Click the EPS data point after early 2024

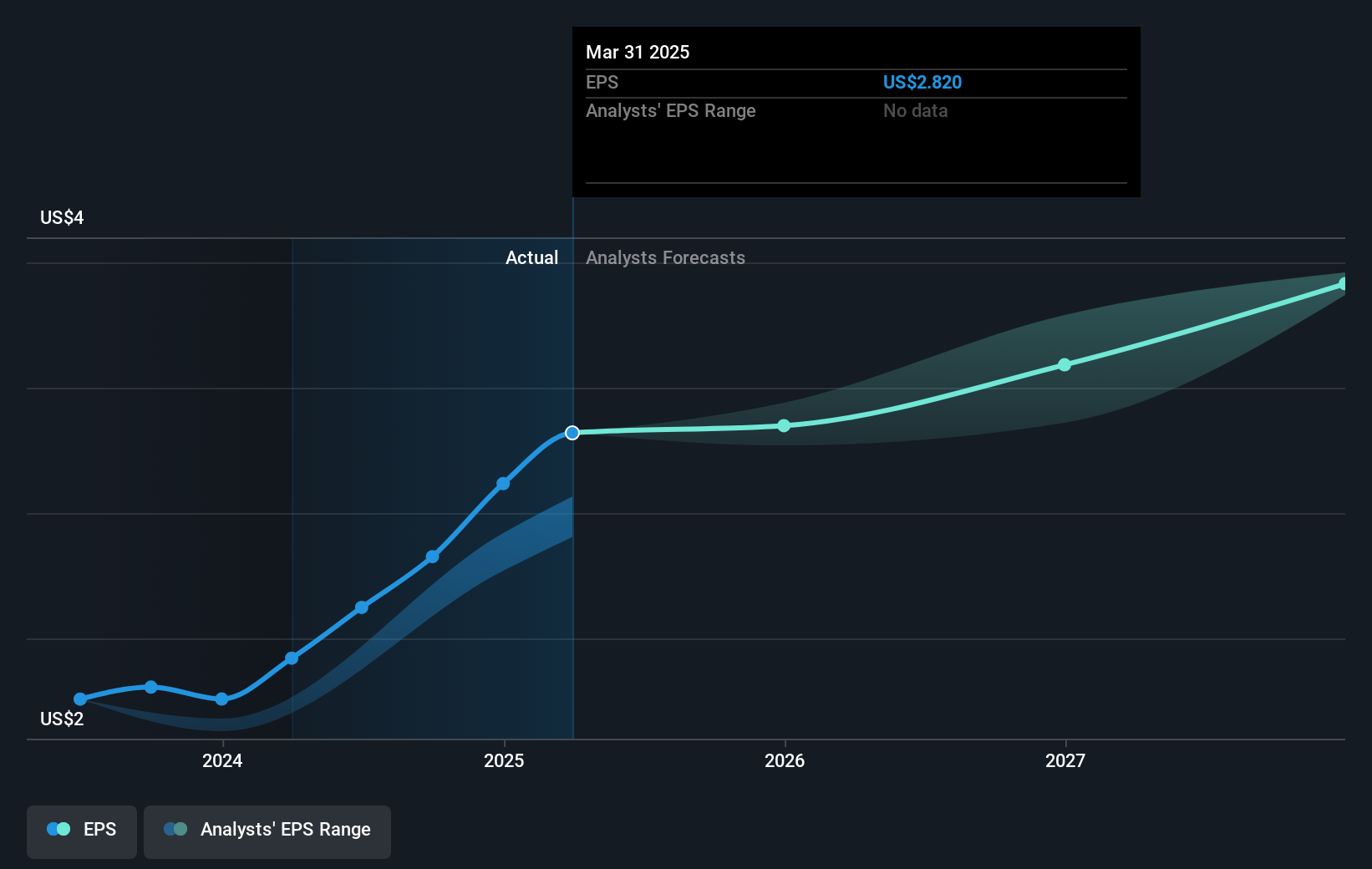coord(292,658)
